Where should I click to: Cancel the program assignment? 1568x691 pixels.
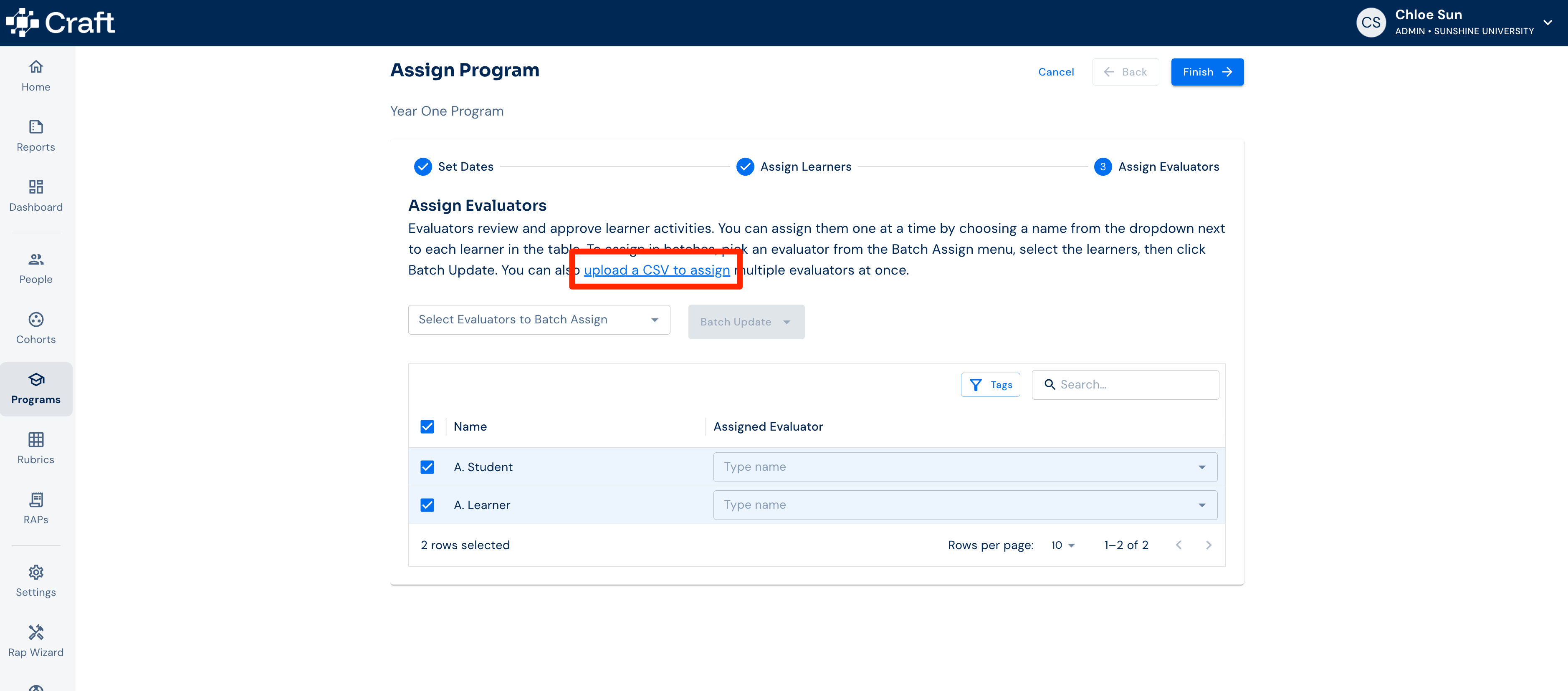coord(1056,72)
